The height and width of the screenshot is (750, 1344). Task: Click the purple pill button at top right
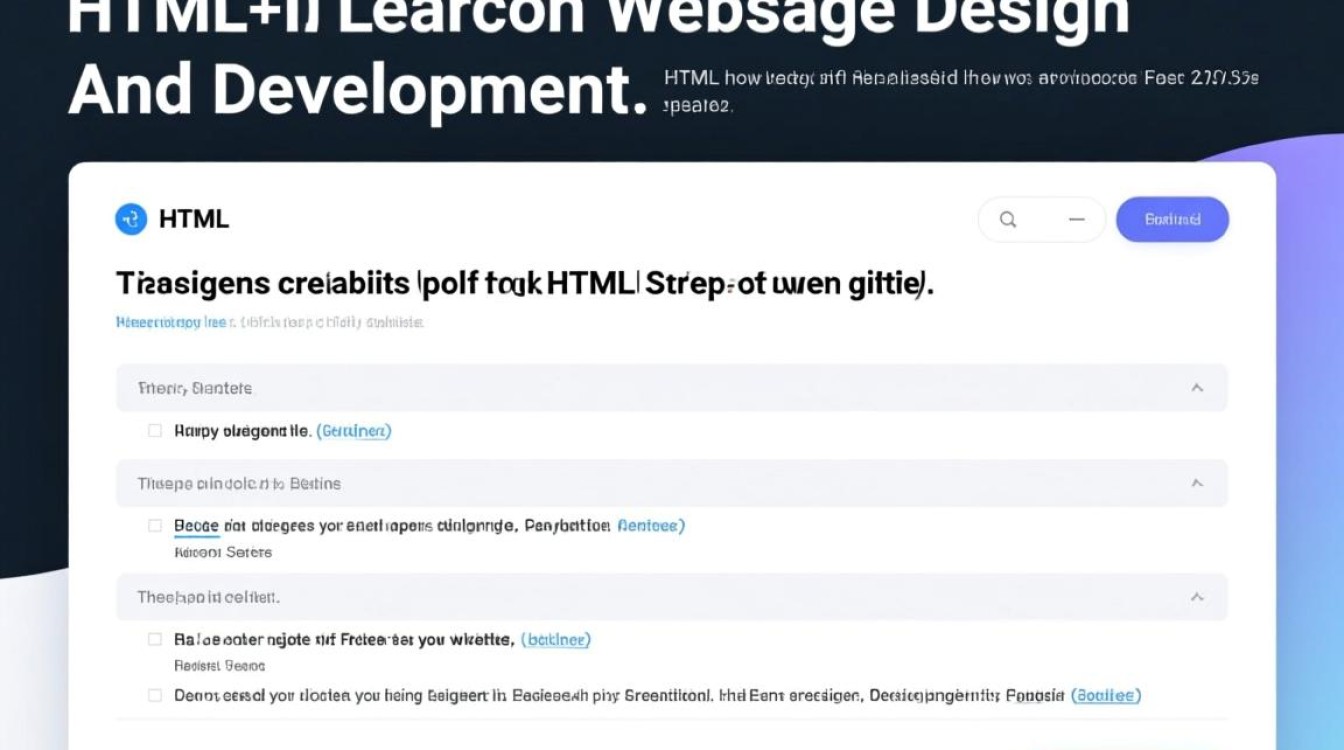pos(1172,219)
